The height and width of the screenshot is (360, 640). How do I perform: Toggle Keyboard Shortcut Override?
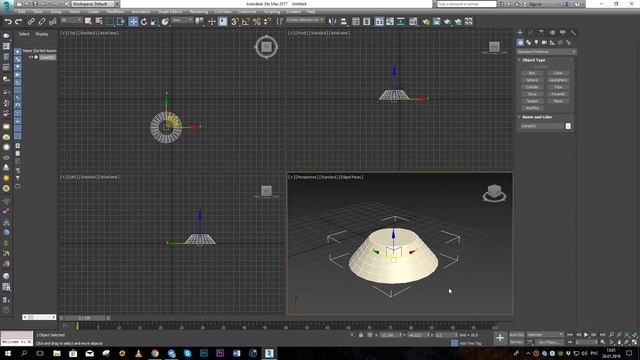tap(222, 21)
